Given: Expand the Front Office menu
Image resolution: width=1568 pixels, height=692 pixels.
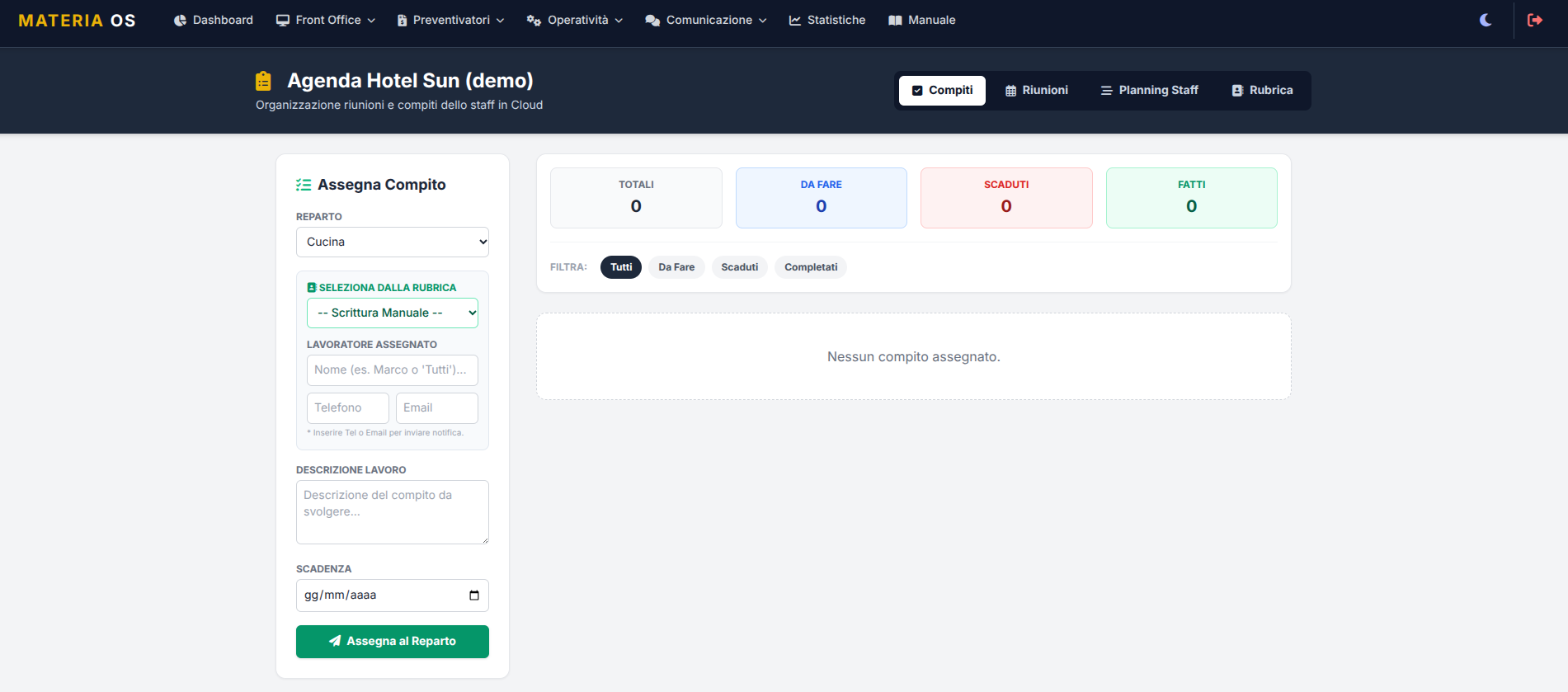Looking at the screenshot, I should tap(326, 20).
